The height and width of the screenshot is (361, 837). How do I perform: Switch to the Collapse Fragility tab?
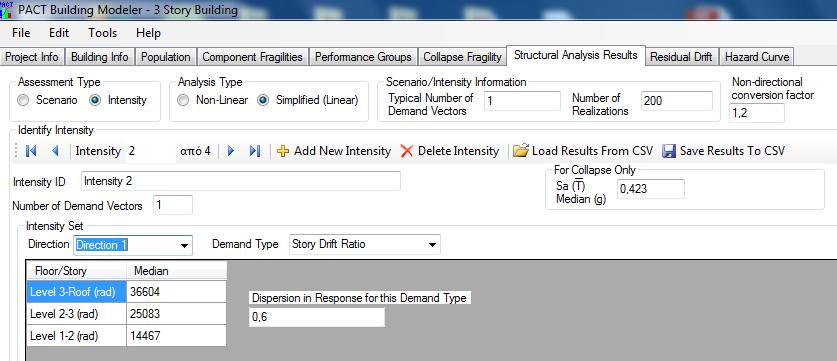click(462, 57)
